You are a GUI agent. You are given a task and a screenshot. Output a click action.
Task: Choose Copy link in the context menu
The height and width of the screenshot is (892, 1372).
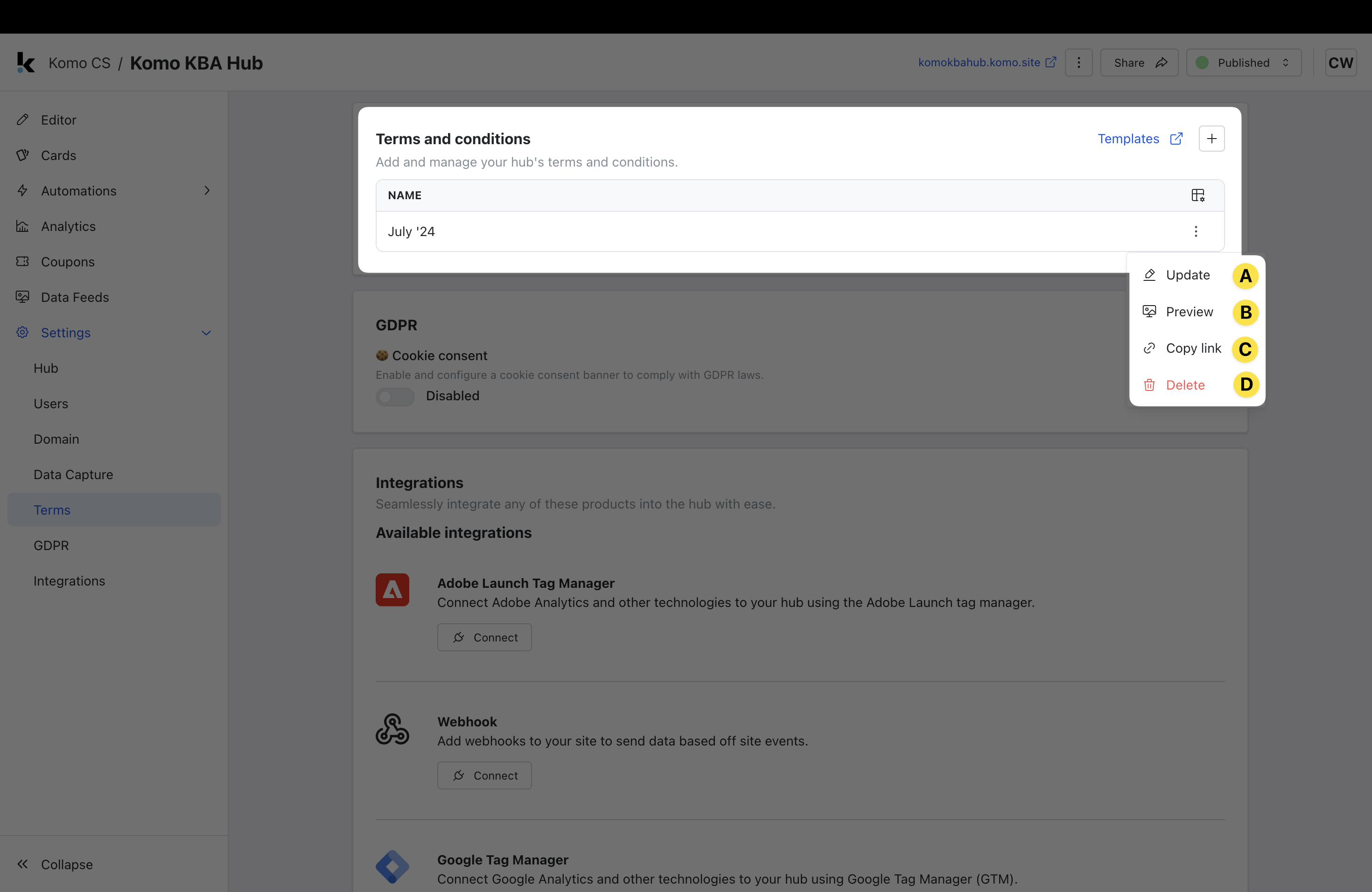pos(1193,348)
